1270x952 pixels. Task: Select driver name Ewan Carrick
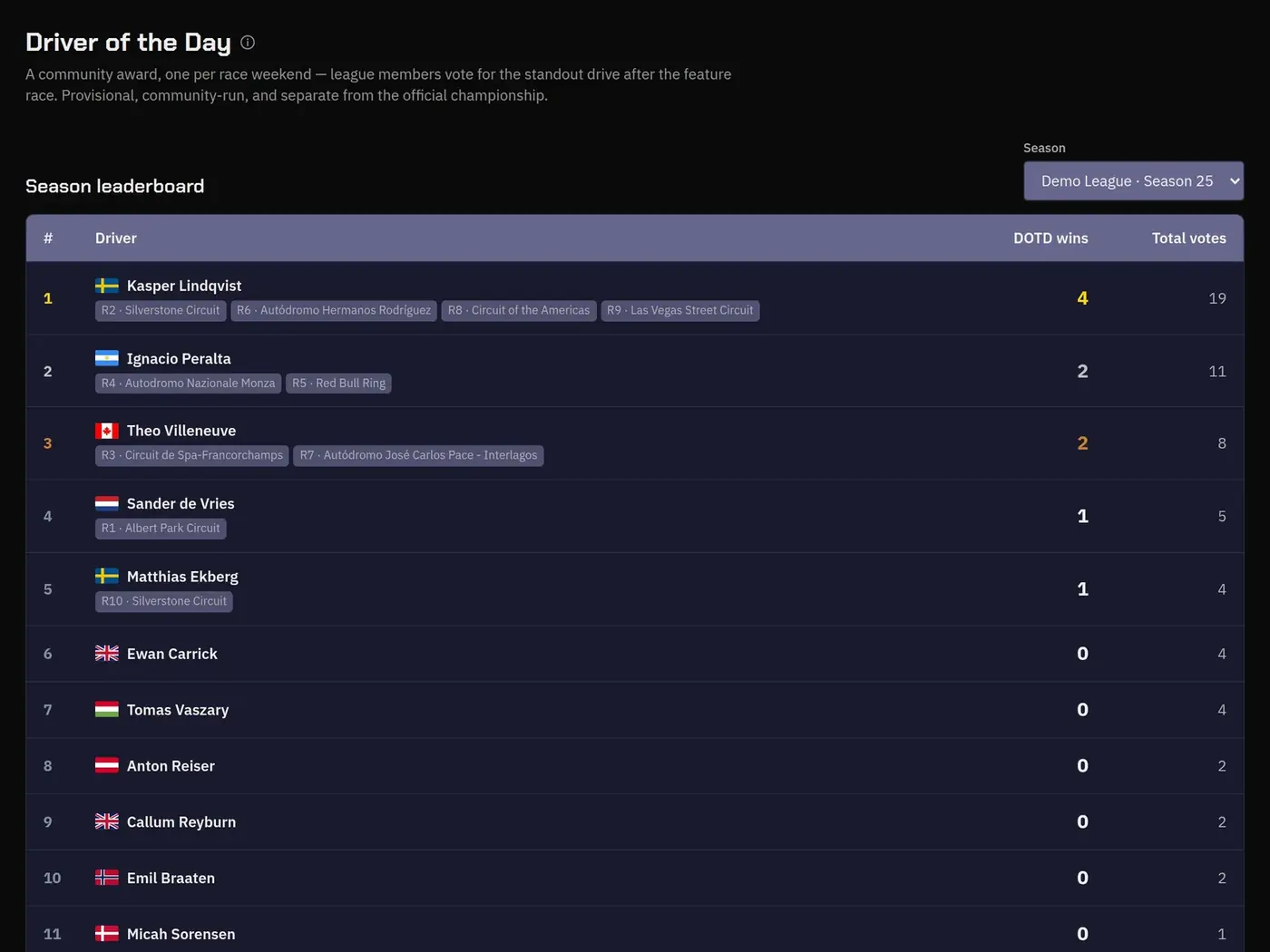pyautogui.click(x=172, y=654)
